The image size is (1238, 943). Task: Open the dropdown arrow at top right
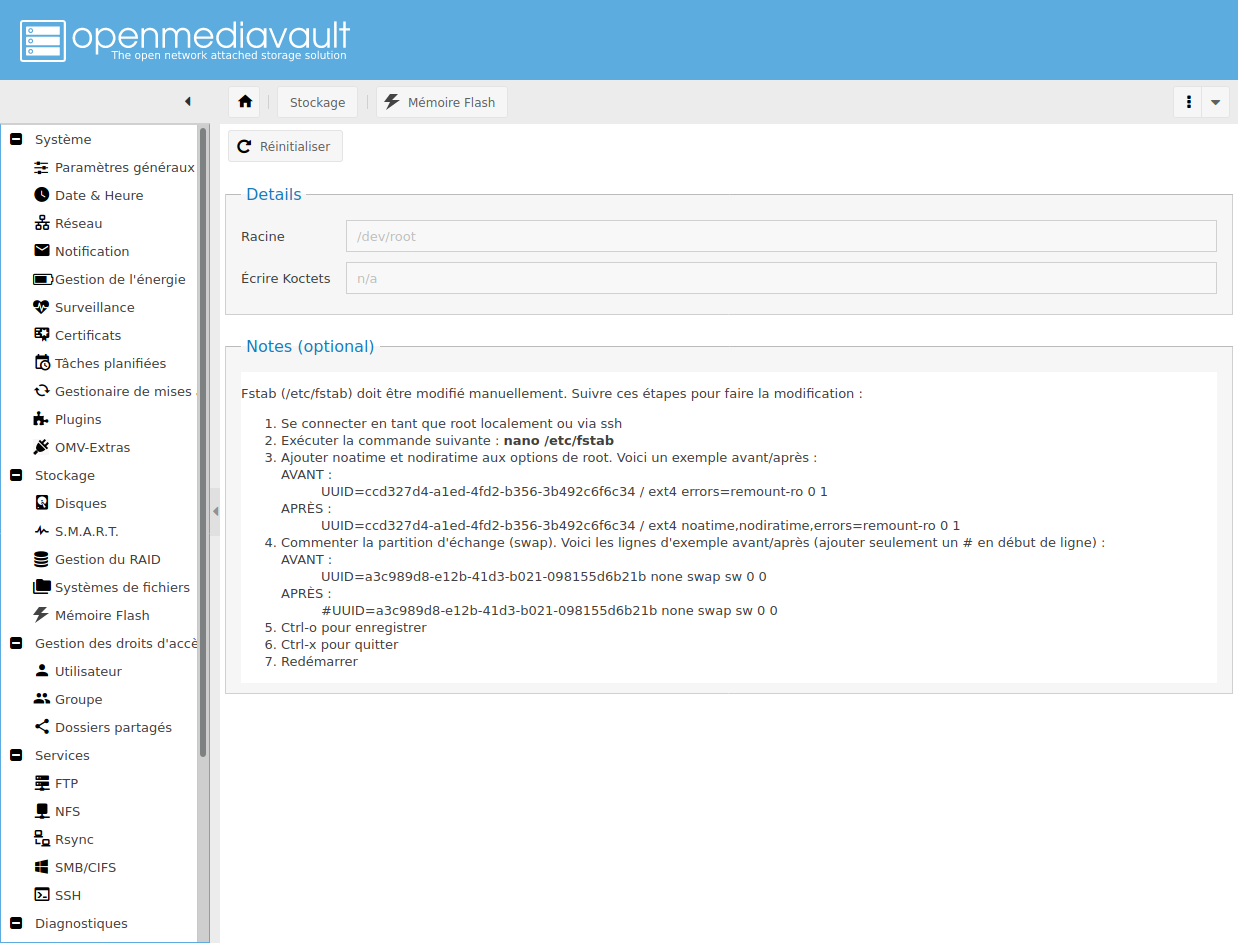pyautogui.click(x=1215, y=102)
